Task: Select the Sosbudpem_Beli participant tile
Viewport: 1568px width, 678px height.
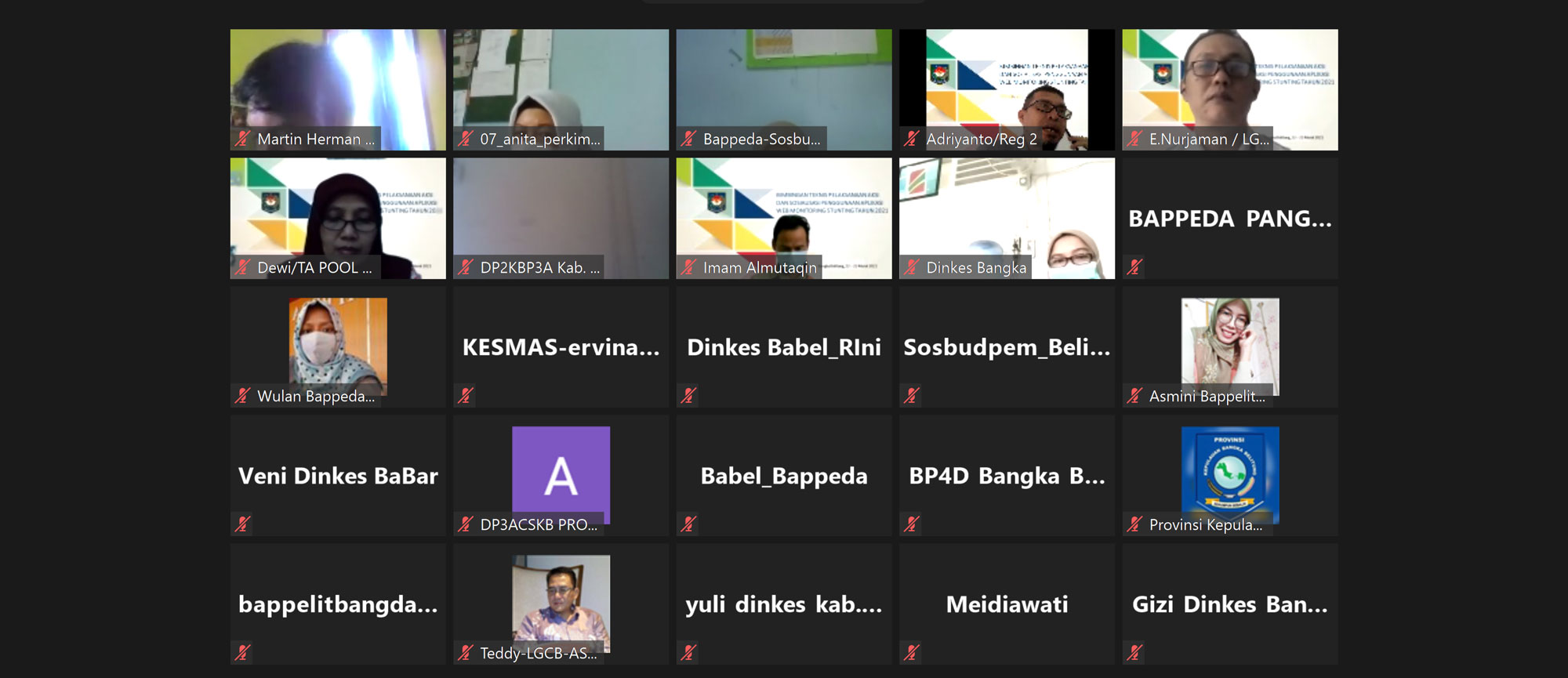Action: coord(1007,346)
